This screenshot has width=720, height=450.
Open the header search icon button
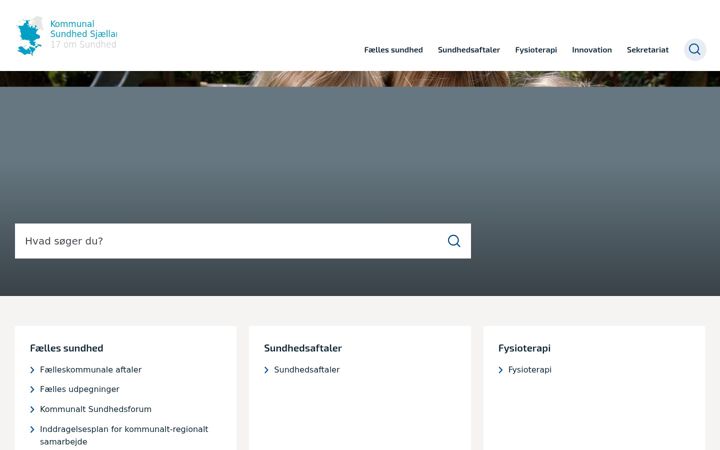pyautogui.click(x=695, y=50)
